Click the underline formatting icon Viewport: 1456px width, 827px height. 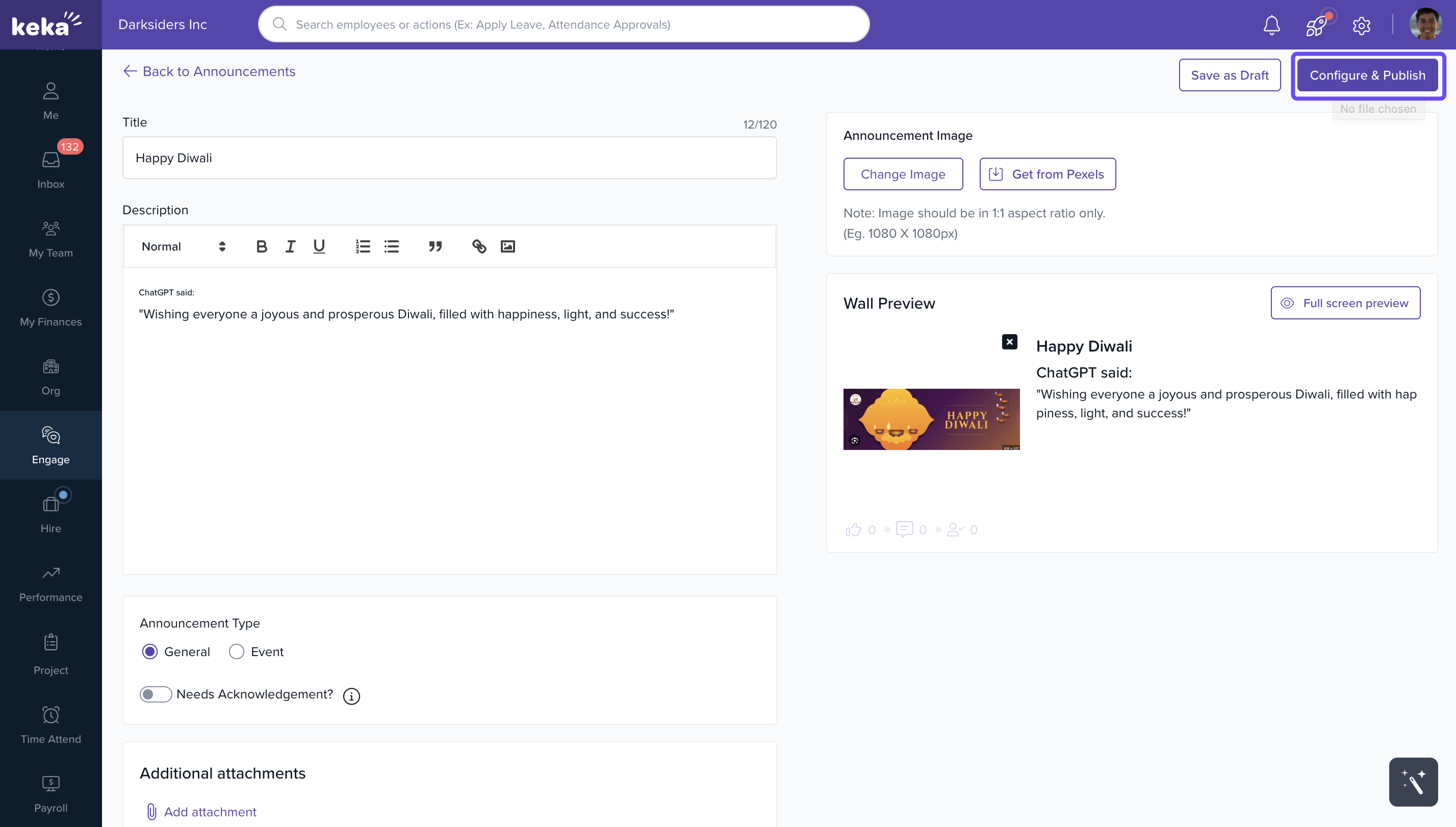(319, 246)
